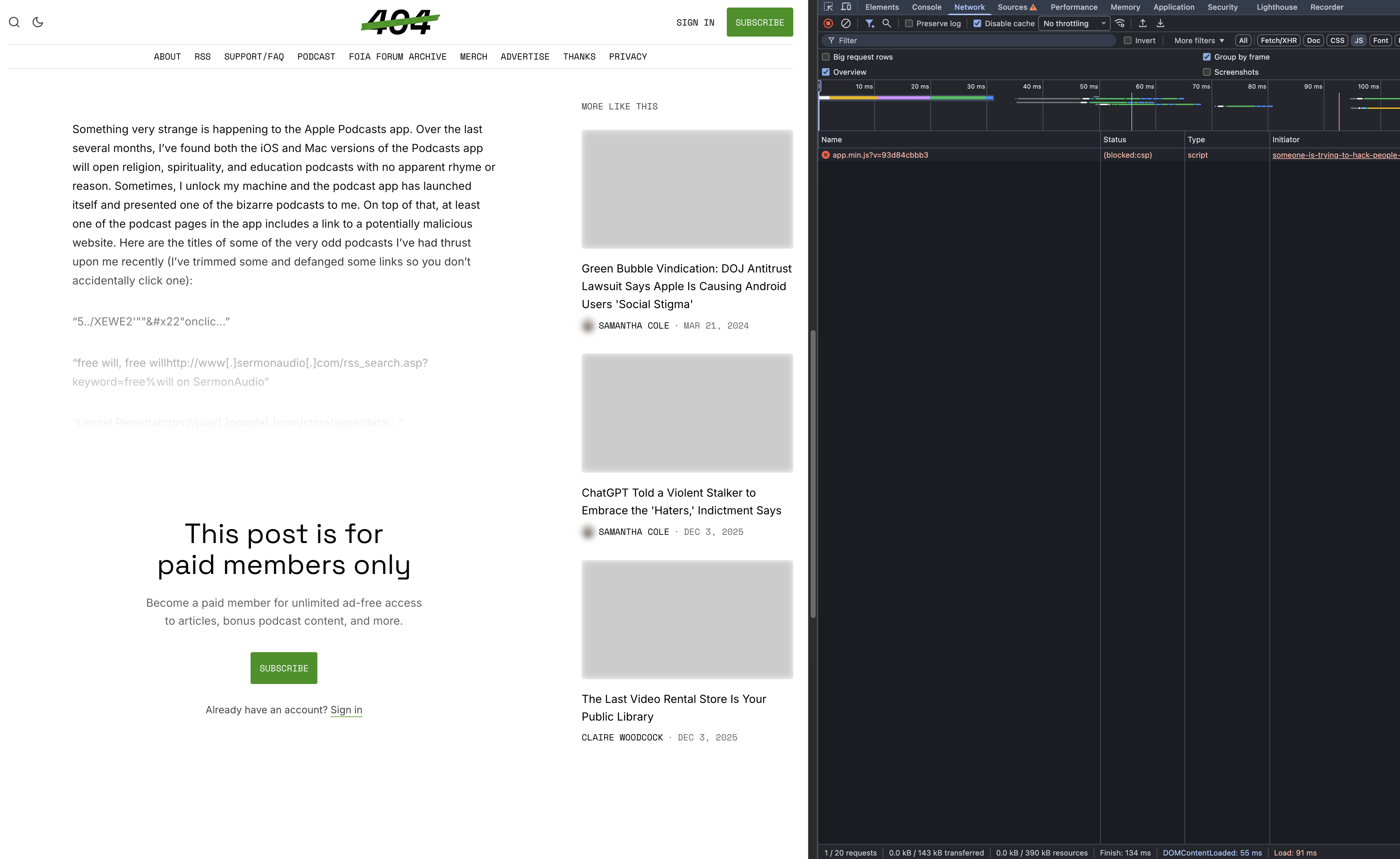Click the green SUBSCRIBE button in header

pyautogui.click(x=759, y=22)
